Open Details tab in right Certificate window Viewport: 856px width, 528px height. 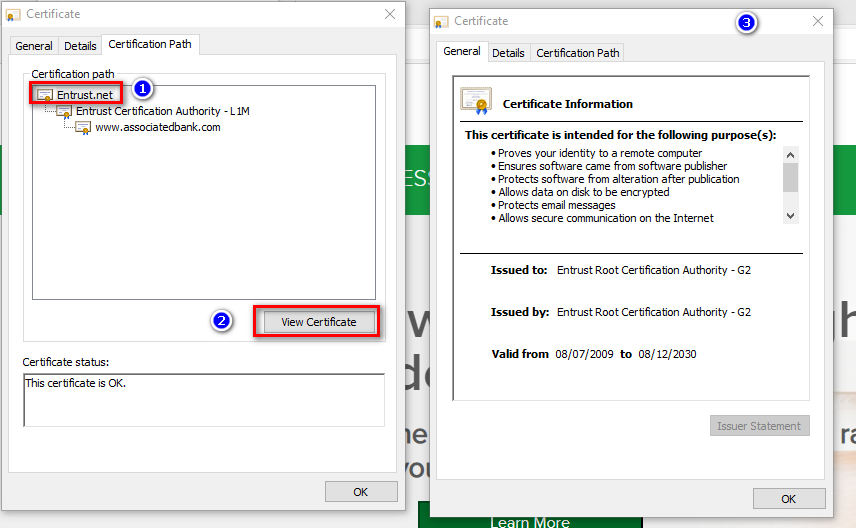(508, 53)
